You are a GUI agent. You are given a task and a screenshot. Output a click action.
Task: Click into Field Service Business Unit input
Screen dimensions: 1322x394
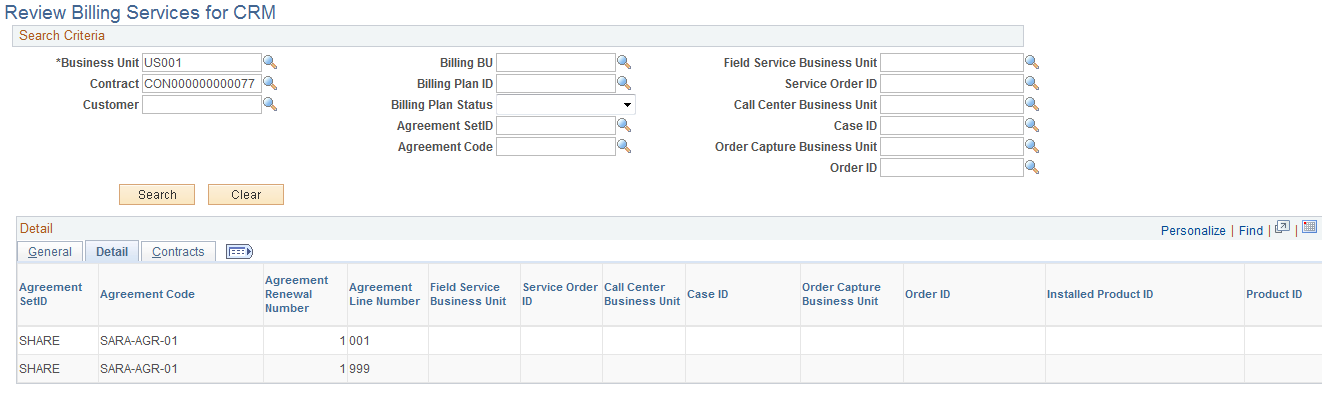click(952, 63)
